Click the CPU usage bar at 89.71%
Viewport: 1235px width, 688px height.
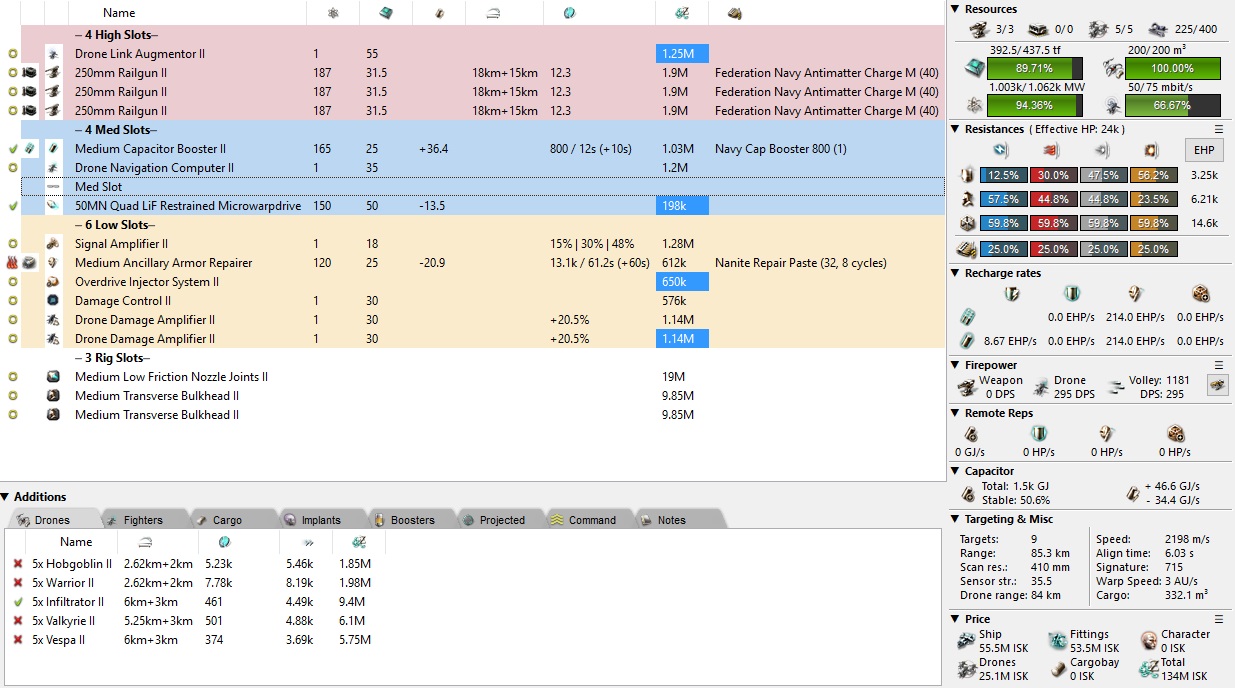1034,68
